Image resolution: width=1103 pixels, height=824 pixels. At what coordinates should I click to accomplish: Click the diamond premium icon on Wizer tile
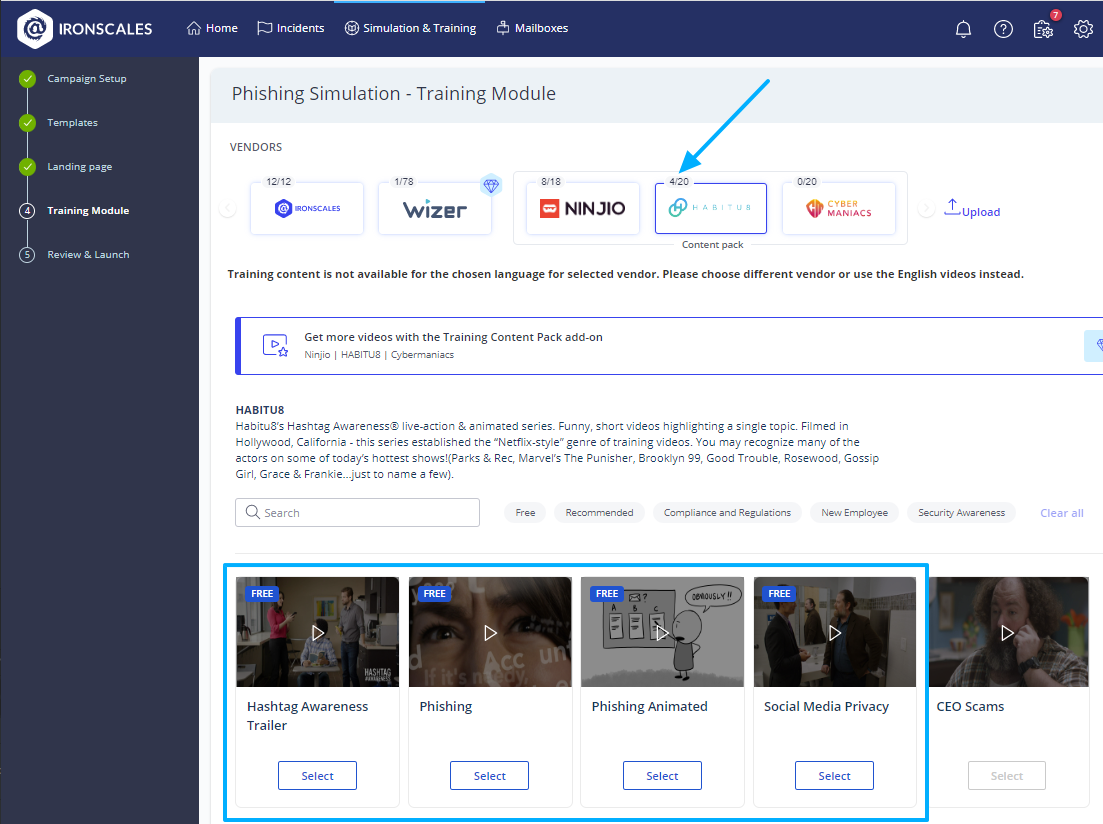coord(491,185)
